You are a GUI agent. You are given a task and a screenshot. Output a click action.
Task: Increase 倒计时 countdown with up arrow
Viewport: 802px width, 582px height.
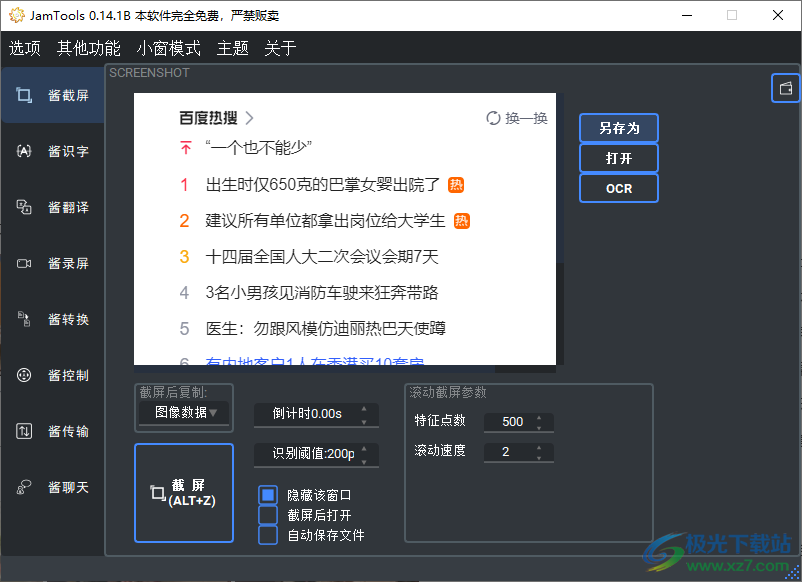(364, 409)
